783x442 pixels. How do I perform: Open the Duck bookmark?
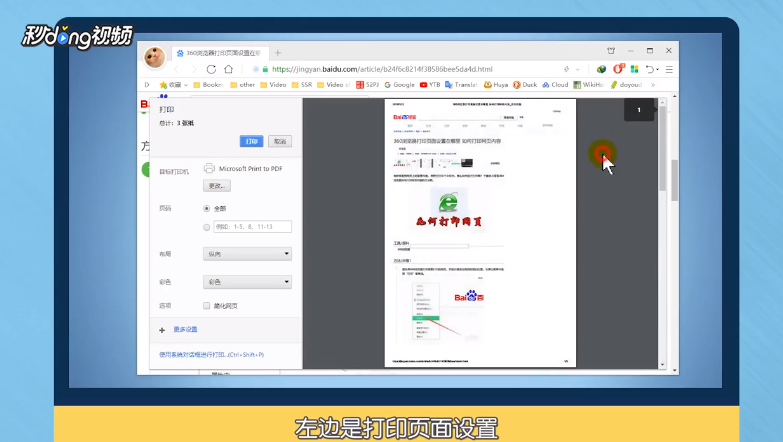click(x=525, y=85)
